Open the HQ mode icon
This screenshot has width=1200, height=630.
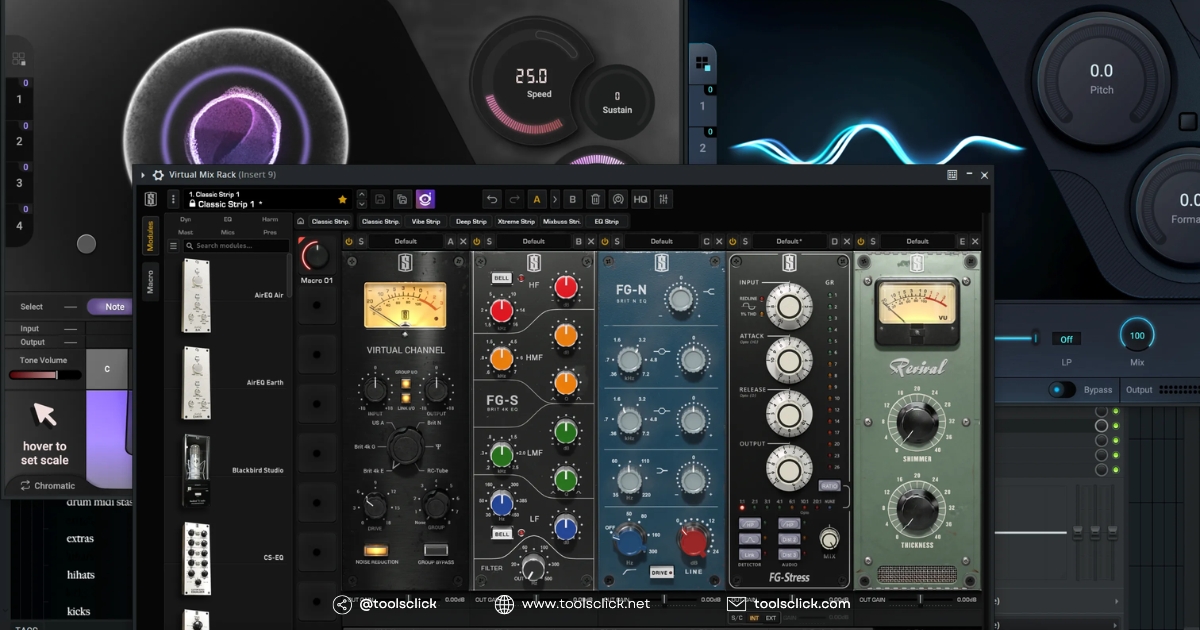pyautogui.click(x=641, y=199)
